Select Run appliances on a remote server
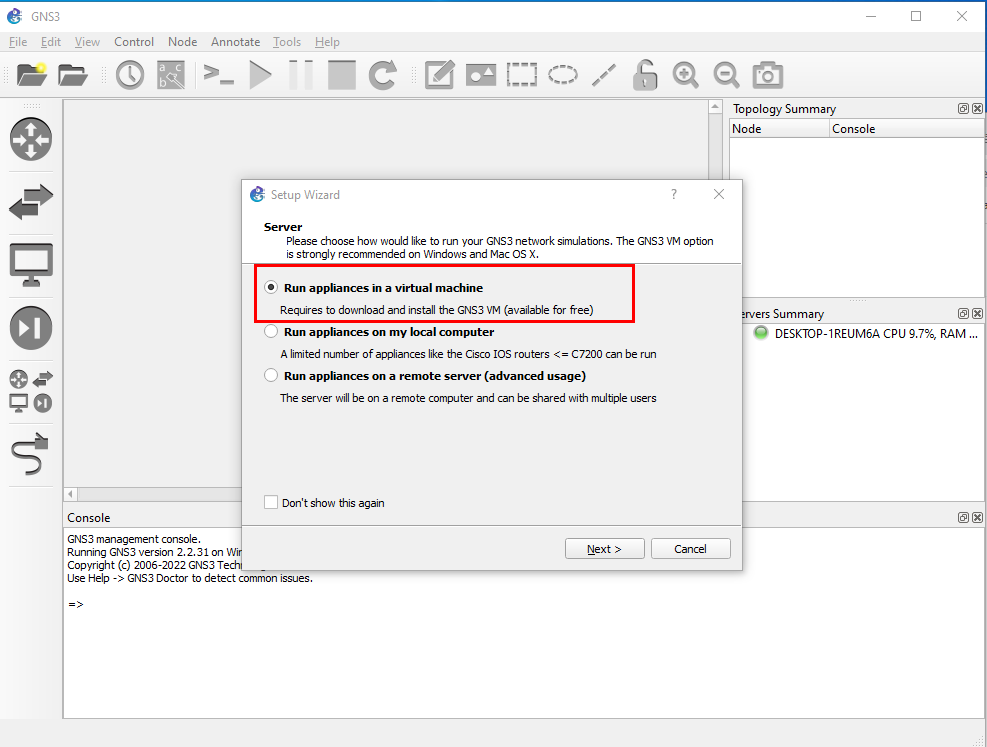The height and width of the screenshot is (747, 987). pos(271,376)
